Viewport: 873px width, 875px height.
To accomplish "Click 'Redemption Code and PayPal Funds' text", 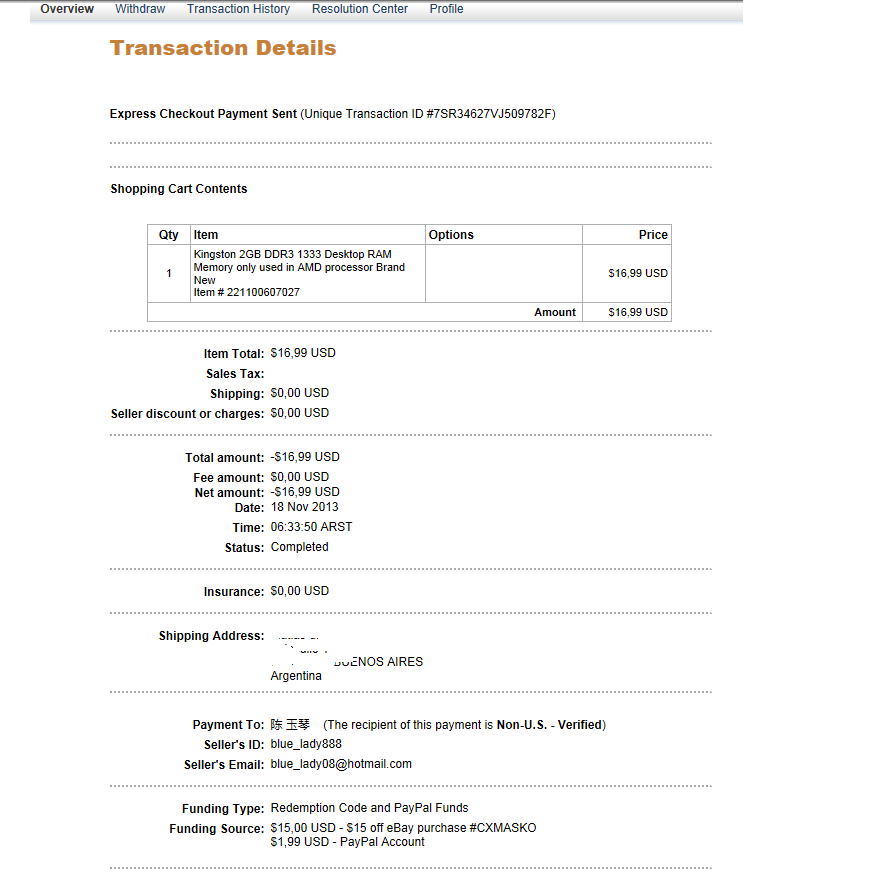I will pos(370,808).
